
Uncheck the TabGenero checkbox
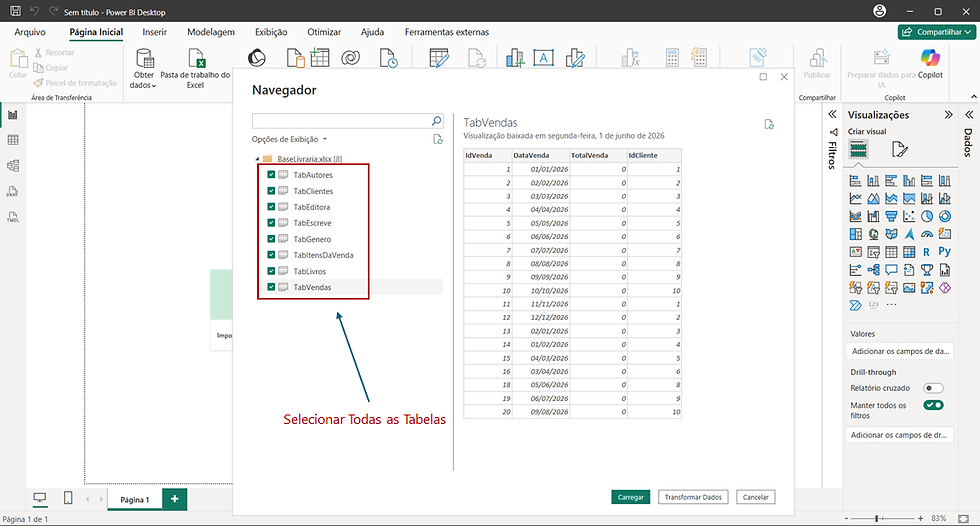click(271, 239)
